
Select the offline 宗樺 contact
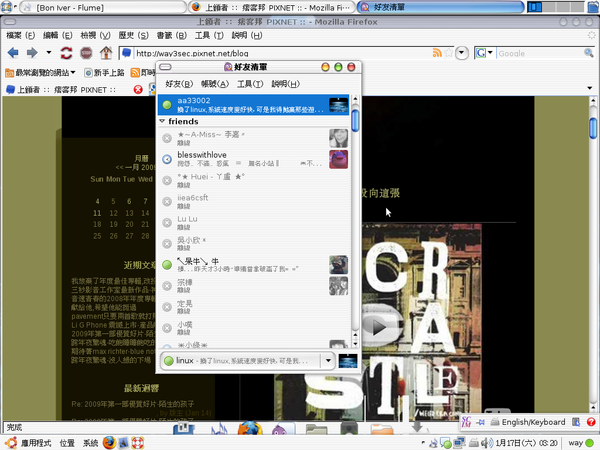point(254,286)
